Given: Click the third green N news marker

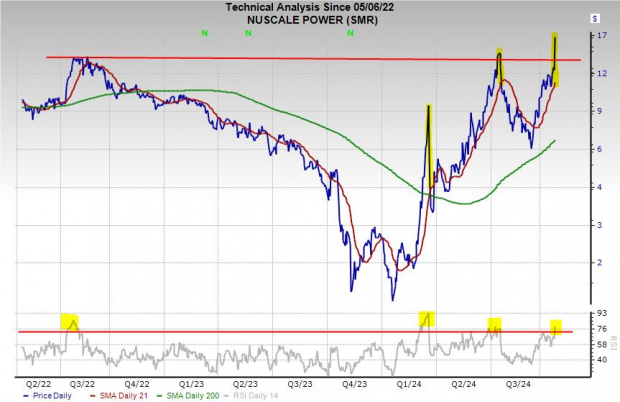Looking at the screenshot, I should coord(350,33).
